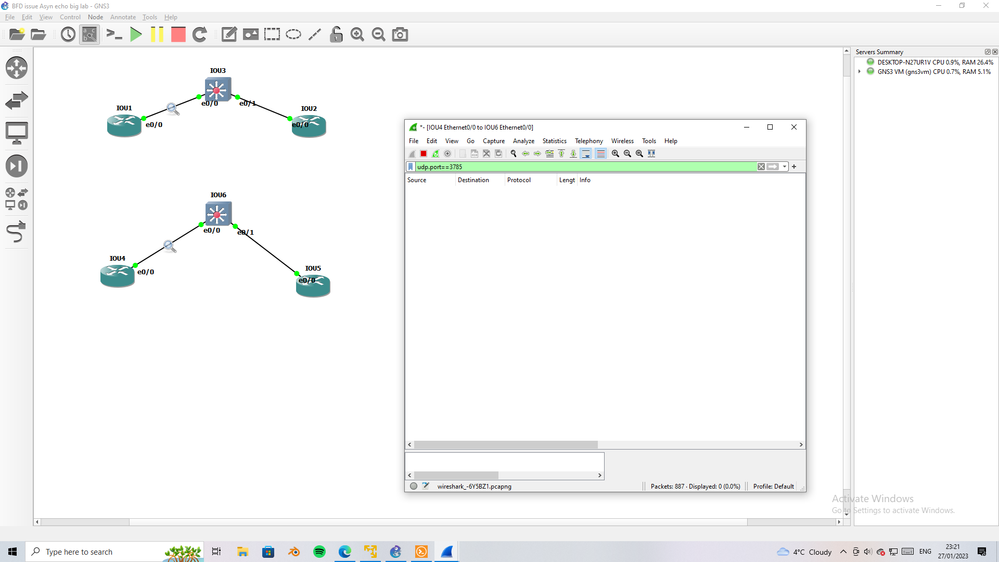Click capture magnifier on IOU4 link
This screenshot has height=562, width=999.
(169, 247)
